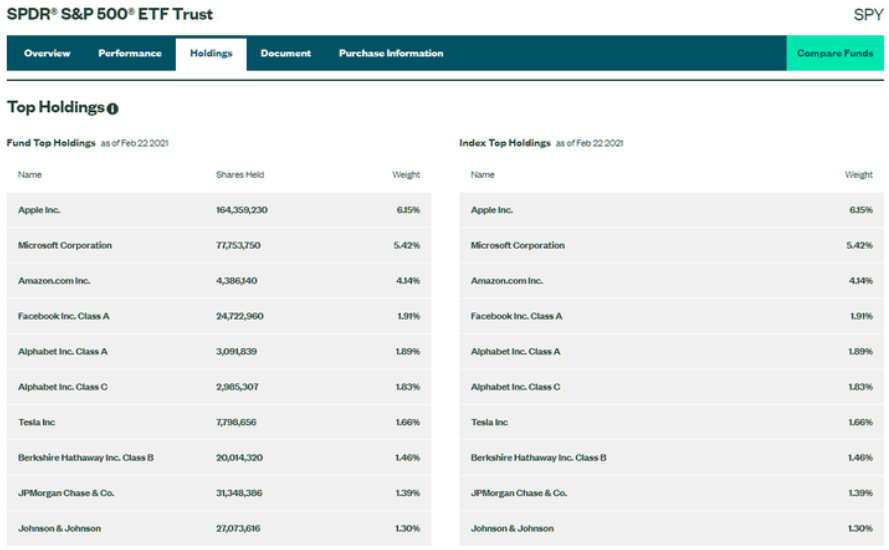This screenshot has width=889, height=550.
Task: Click Amazon 4.14% weight in Index holdings
Action: click(861, 281)
